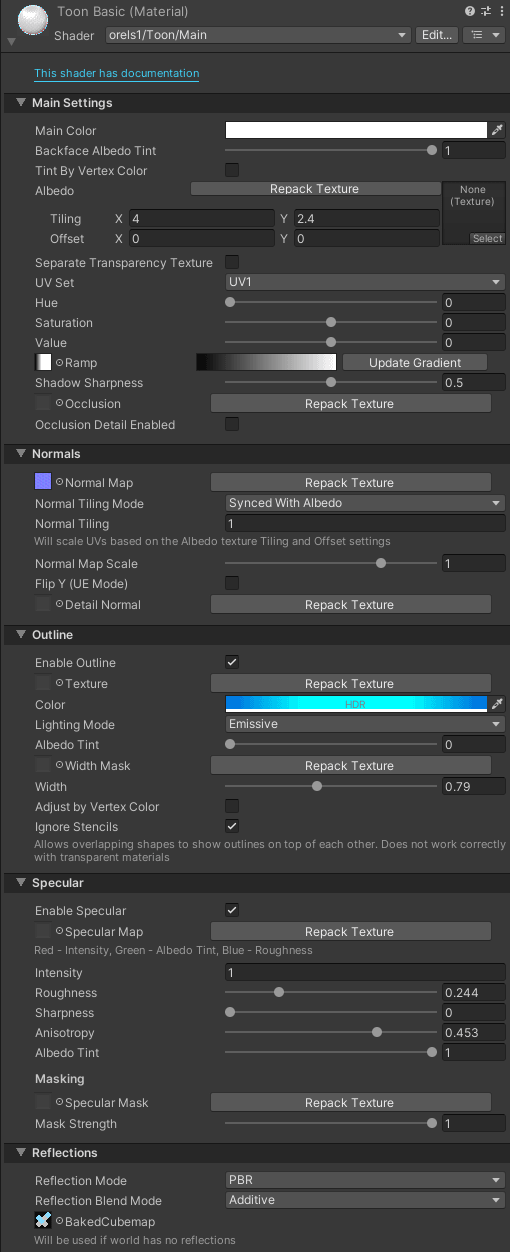Open object picker for Specular Mask
510x1252 pixels.
(x=59, y=1103)
